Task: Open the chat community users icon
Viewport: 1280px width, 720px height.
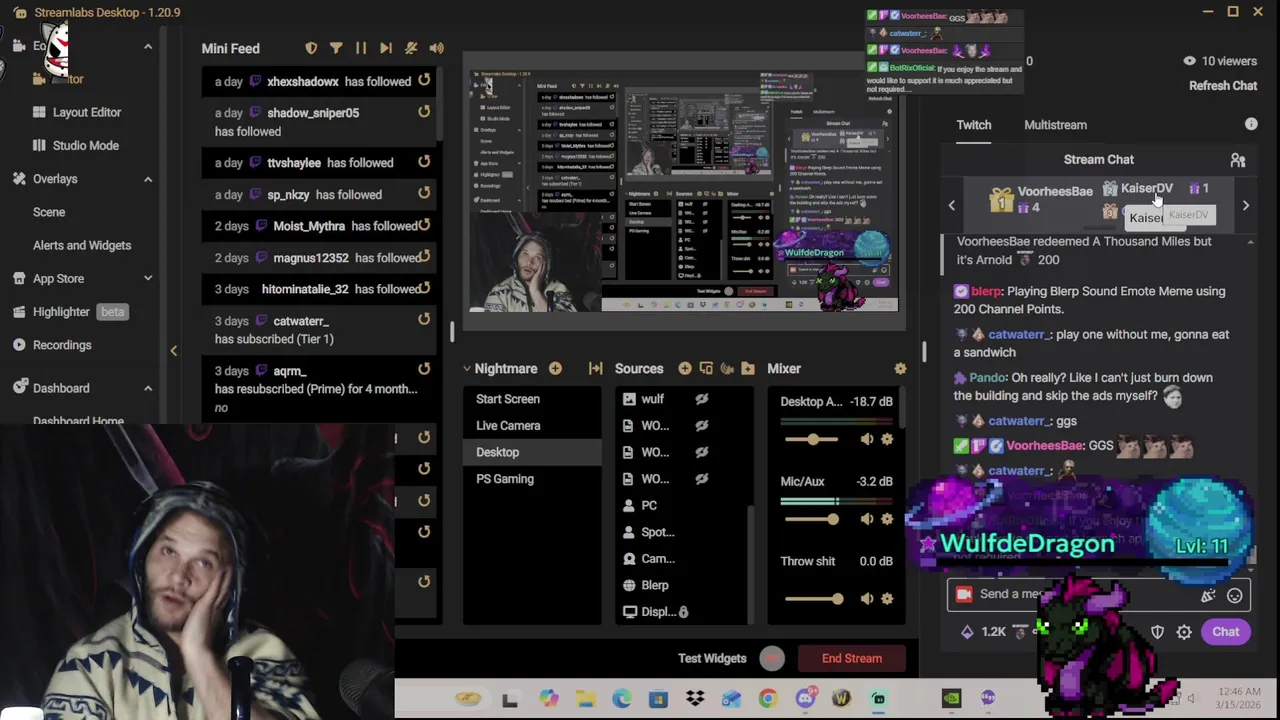Action: [x=1238, y=160]
